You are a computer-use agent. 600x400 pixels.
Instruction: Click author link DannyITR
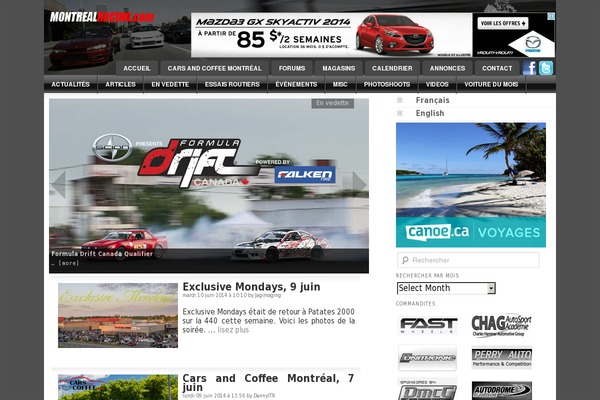(x=264, y=395)
